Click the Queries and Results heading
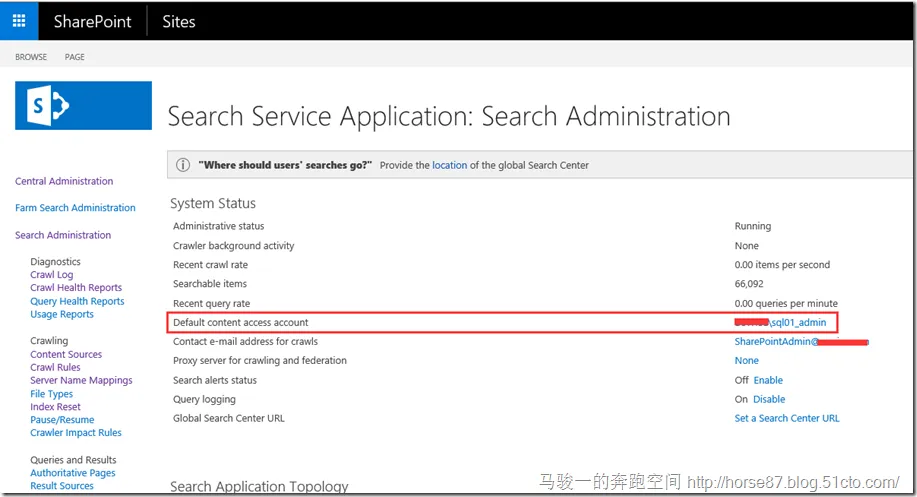Image resolution: width=917 pixels, height=497 pixels. click(73, 460)
